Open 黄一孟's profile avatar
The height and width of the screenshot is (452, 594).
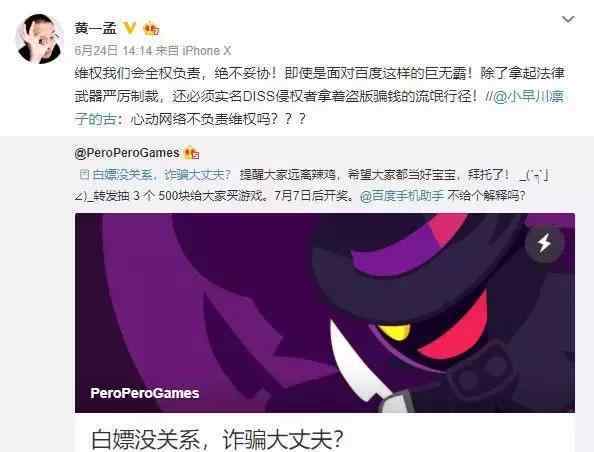coord(39,39)
